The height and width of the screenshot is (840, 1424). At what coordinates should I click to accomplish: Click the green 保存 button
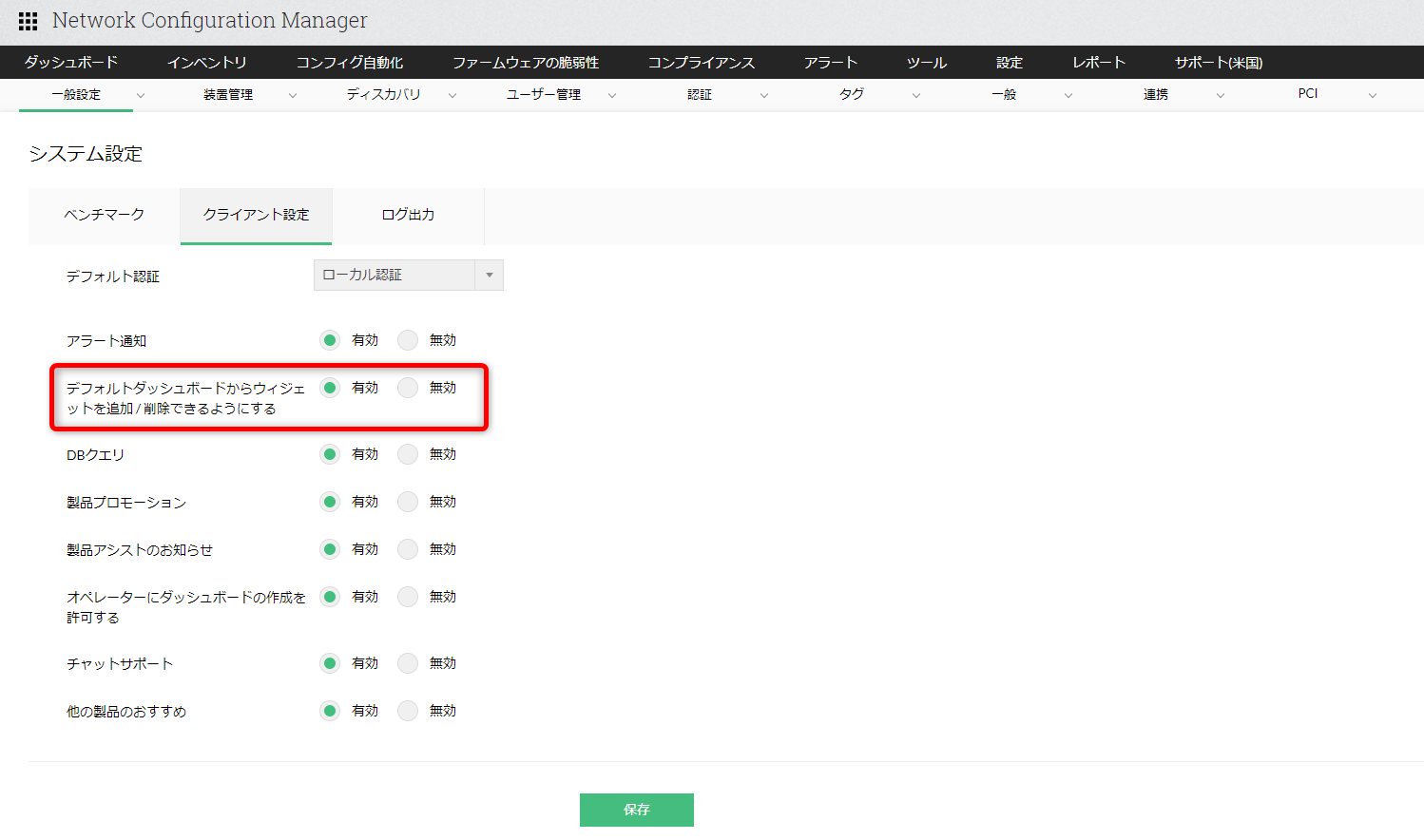pos(637,810)
